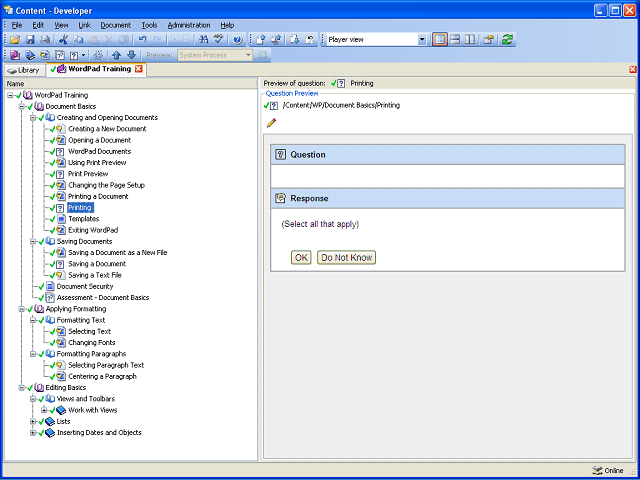Select Assessment - Document Basics item
This screenshot has width=640, height=480.
click(x=103, y=298)
